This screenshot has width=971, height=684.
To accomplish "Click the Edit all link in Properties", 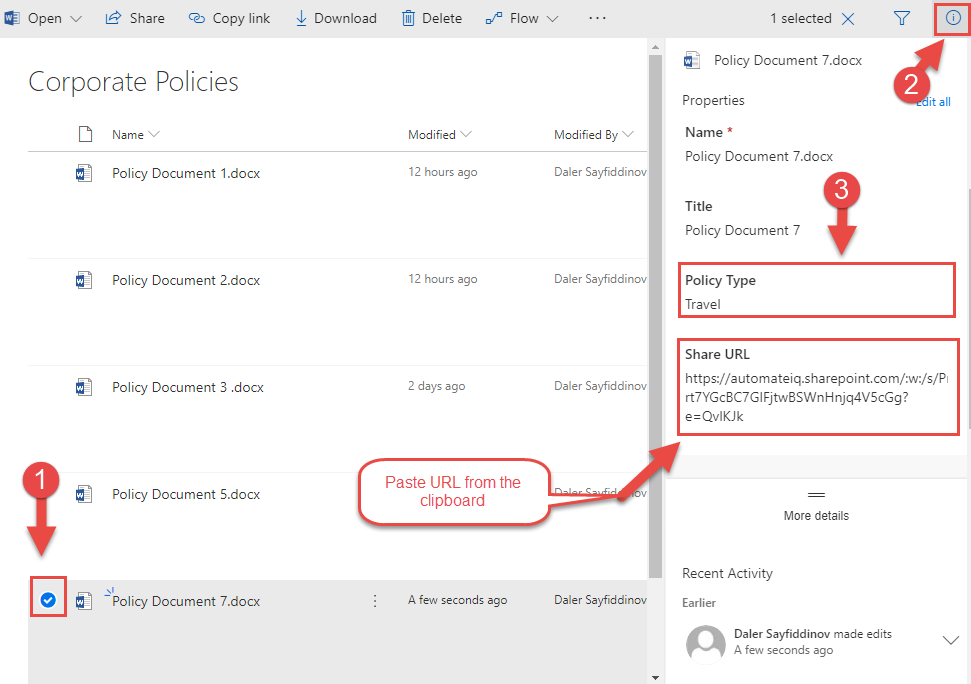I will click(x=934, y=102).
